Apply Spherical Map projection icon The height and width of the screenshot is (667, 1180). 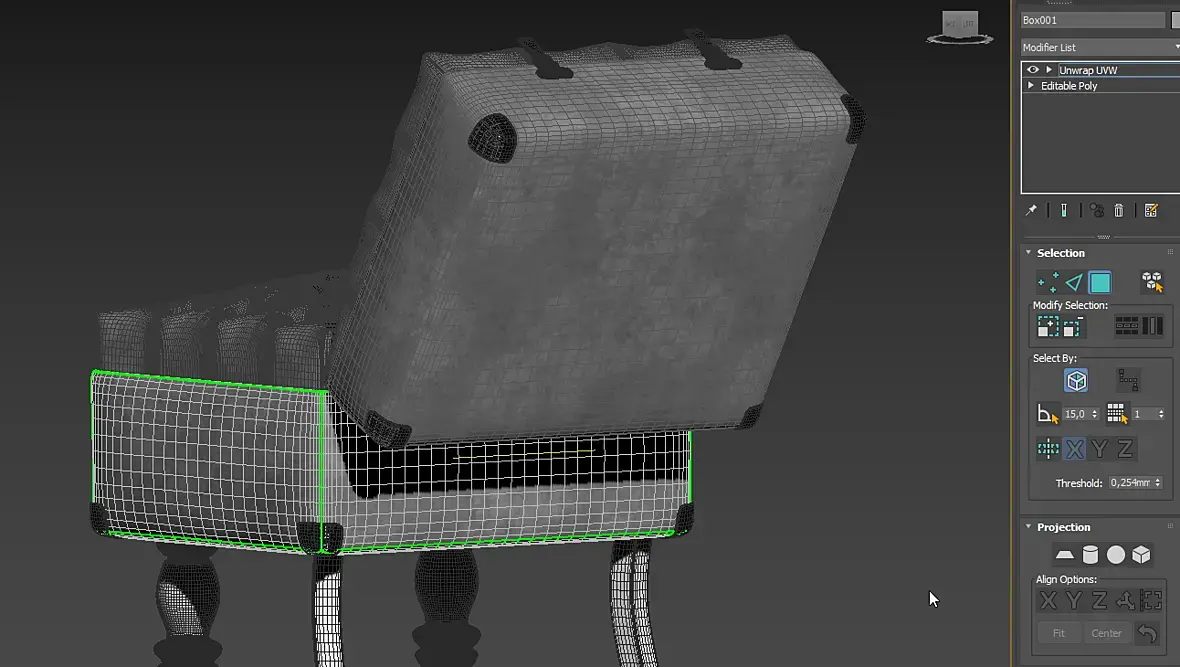coord(1116,555)
